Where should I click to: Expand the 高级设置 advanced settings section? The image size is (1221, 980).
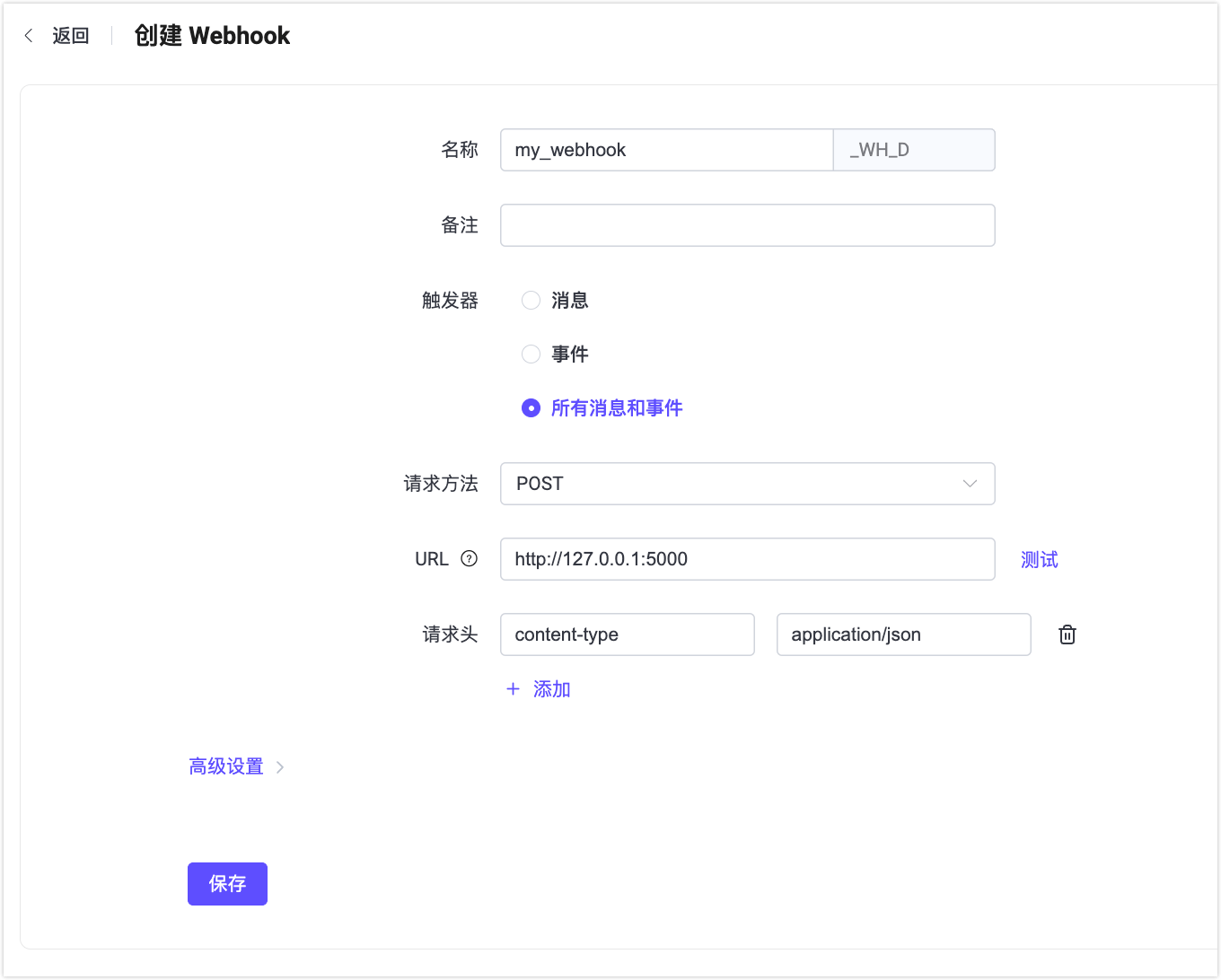(226, 766)
